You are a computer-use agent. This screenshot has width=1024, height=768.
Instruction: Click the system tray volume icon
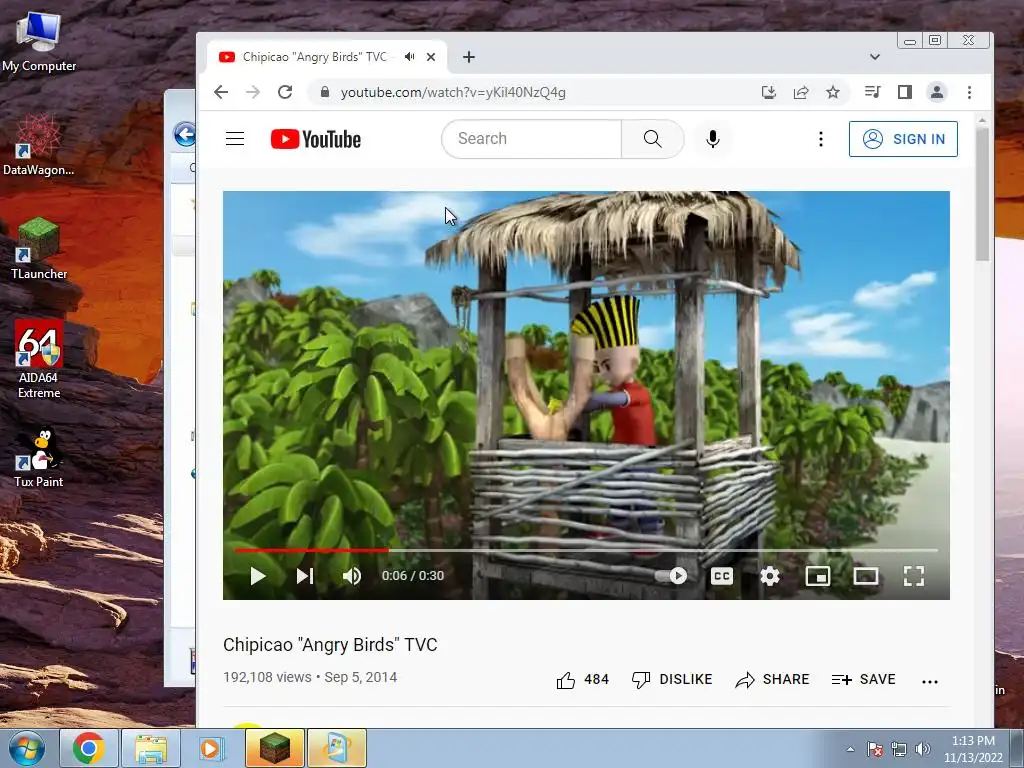point(923,749)
